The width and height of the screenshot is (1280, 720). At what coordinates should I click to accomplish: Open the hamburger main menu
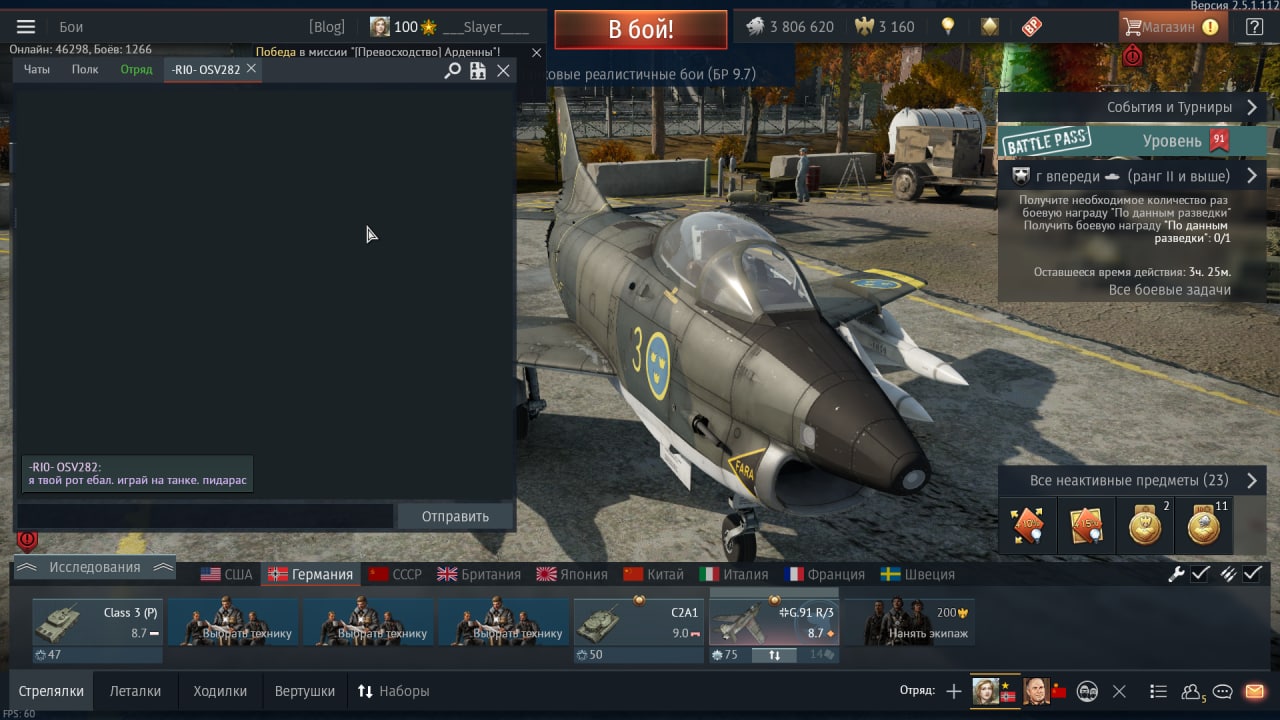pos(26,27)
